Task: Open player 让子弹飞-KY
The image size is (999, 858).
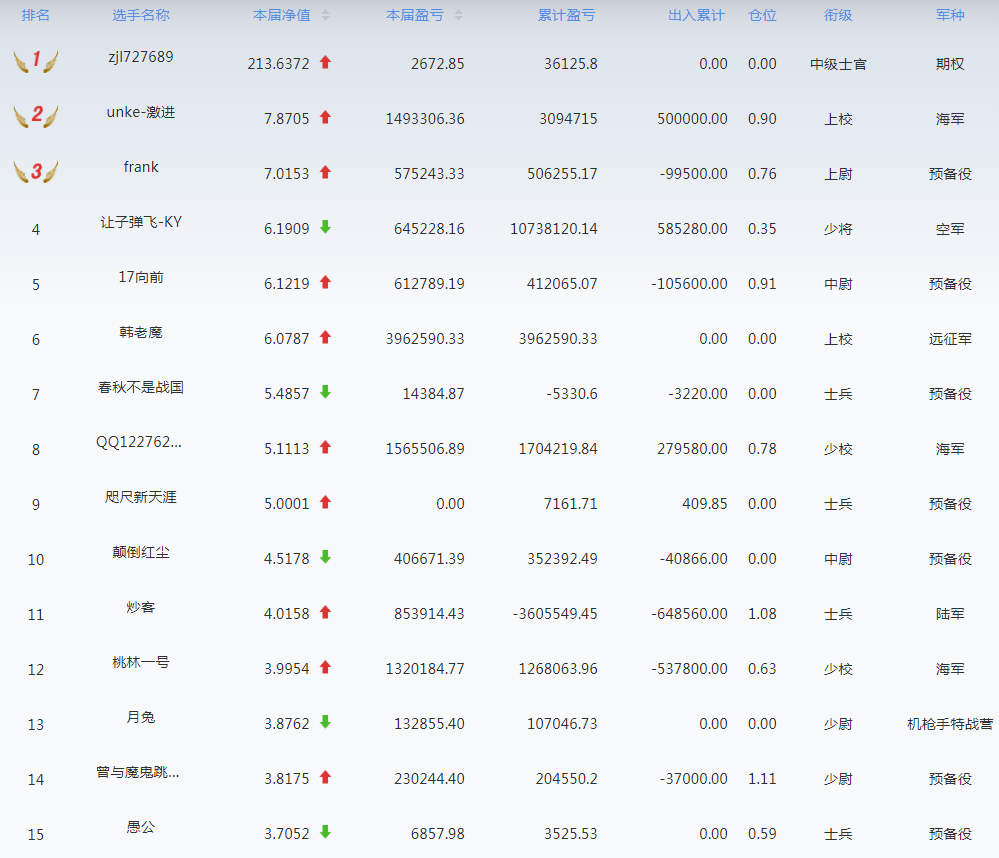Action: pyautogui.click(x=141, y=222)
